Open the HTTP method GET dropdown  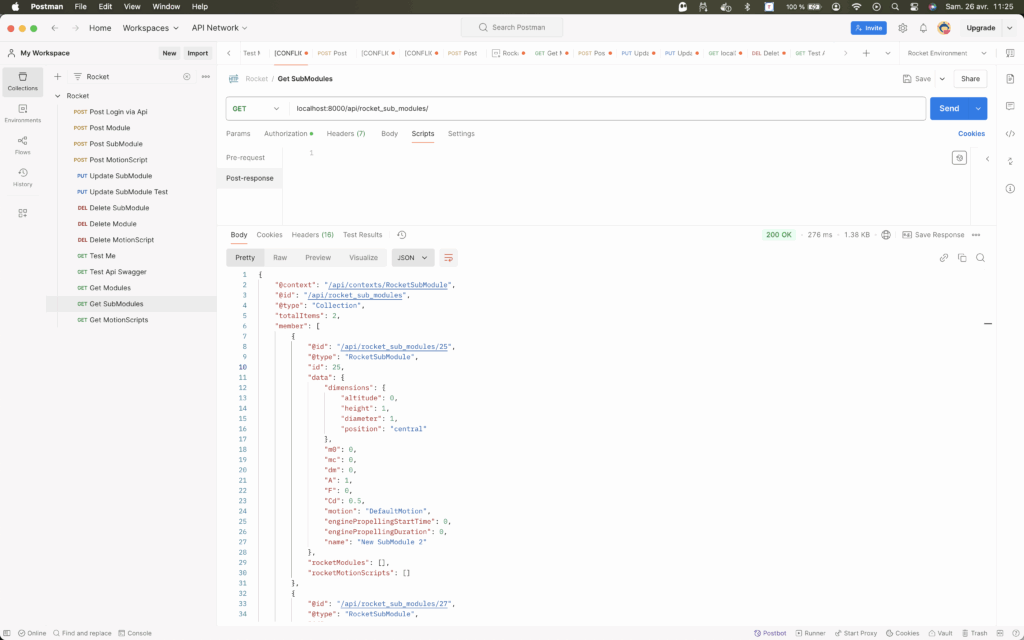[x=256, y=108]
